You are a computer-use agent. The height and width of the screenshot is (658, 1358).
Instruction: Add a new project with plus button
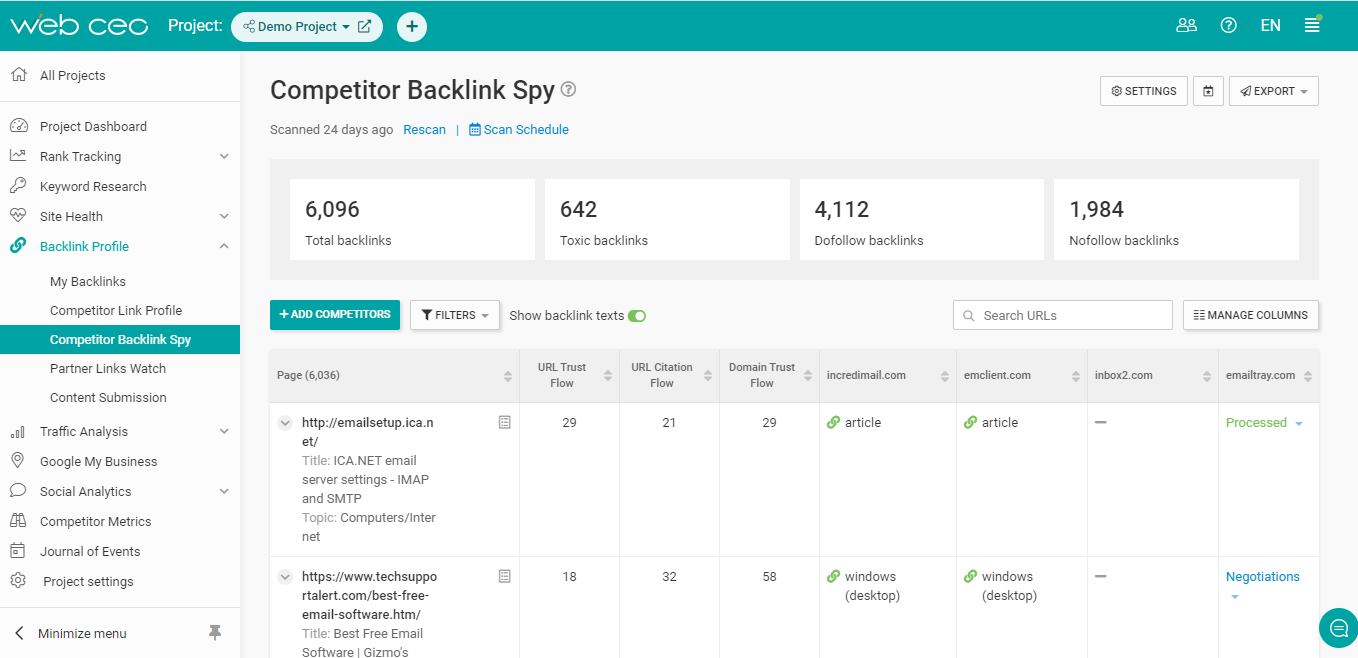tap(412, 27)
